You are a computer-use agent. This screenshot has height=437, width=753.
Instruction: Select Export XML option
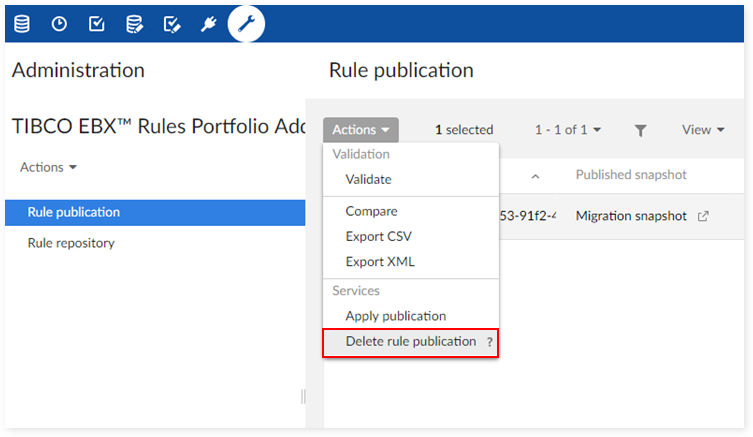380,262
